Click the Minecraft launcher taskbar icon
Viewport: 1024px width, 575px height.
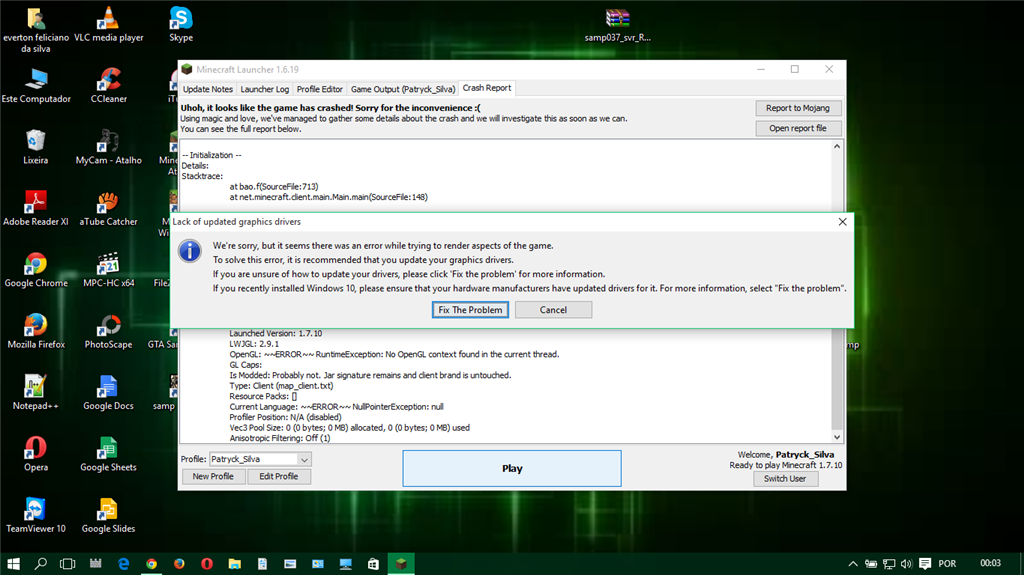[401, 563]
